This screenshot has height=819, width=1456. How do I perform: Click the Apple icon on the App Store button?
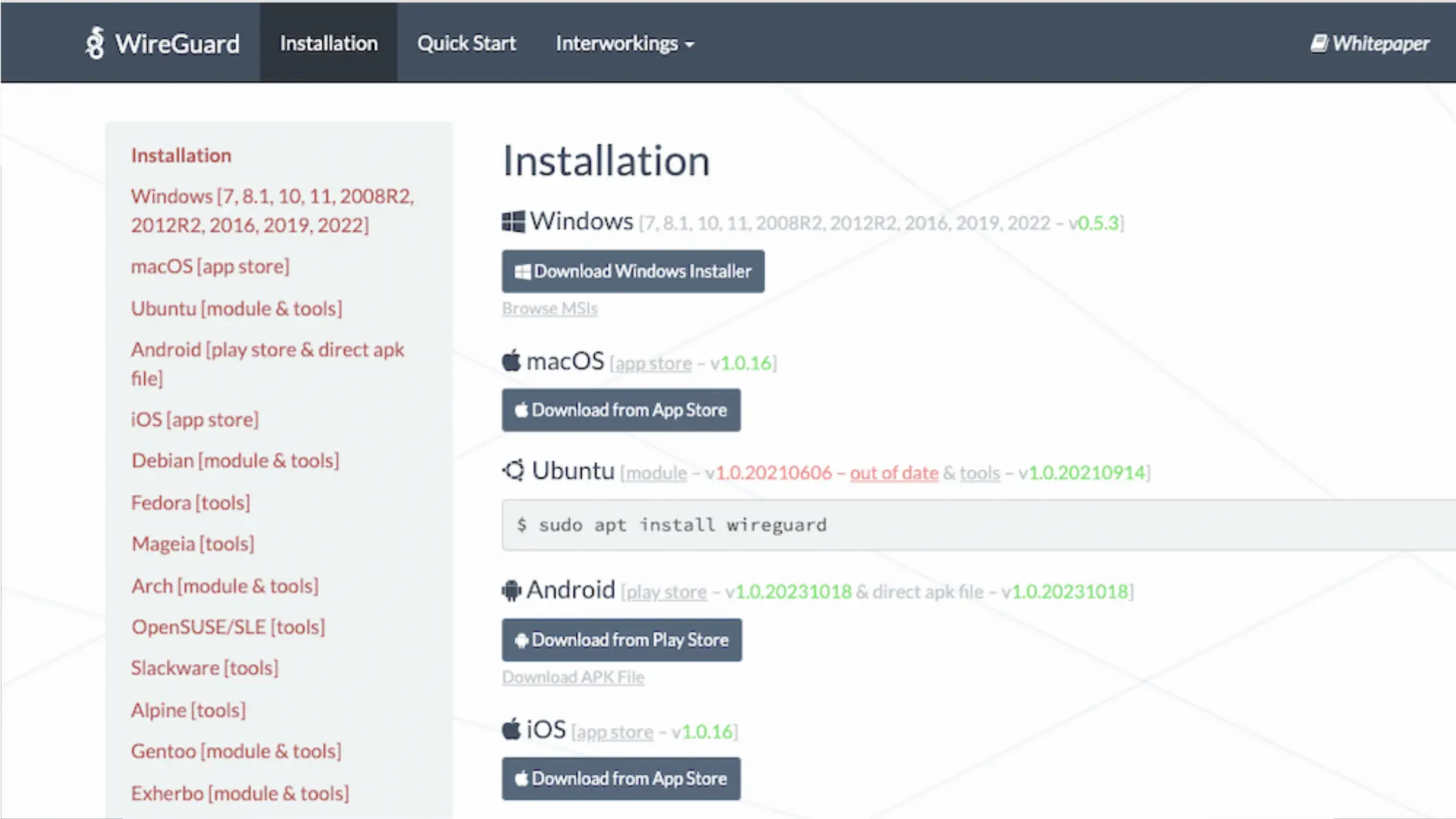click(521, 410)
